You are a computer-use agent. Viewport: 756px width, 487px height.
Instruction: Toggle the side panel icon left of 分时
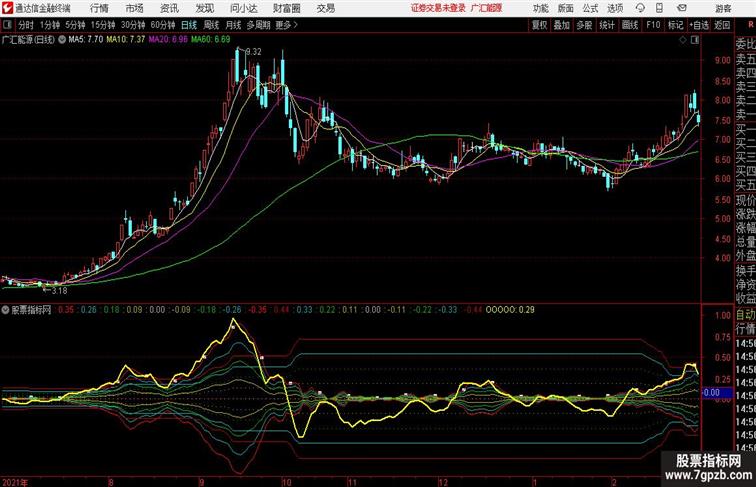(7, 25)
